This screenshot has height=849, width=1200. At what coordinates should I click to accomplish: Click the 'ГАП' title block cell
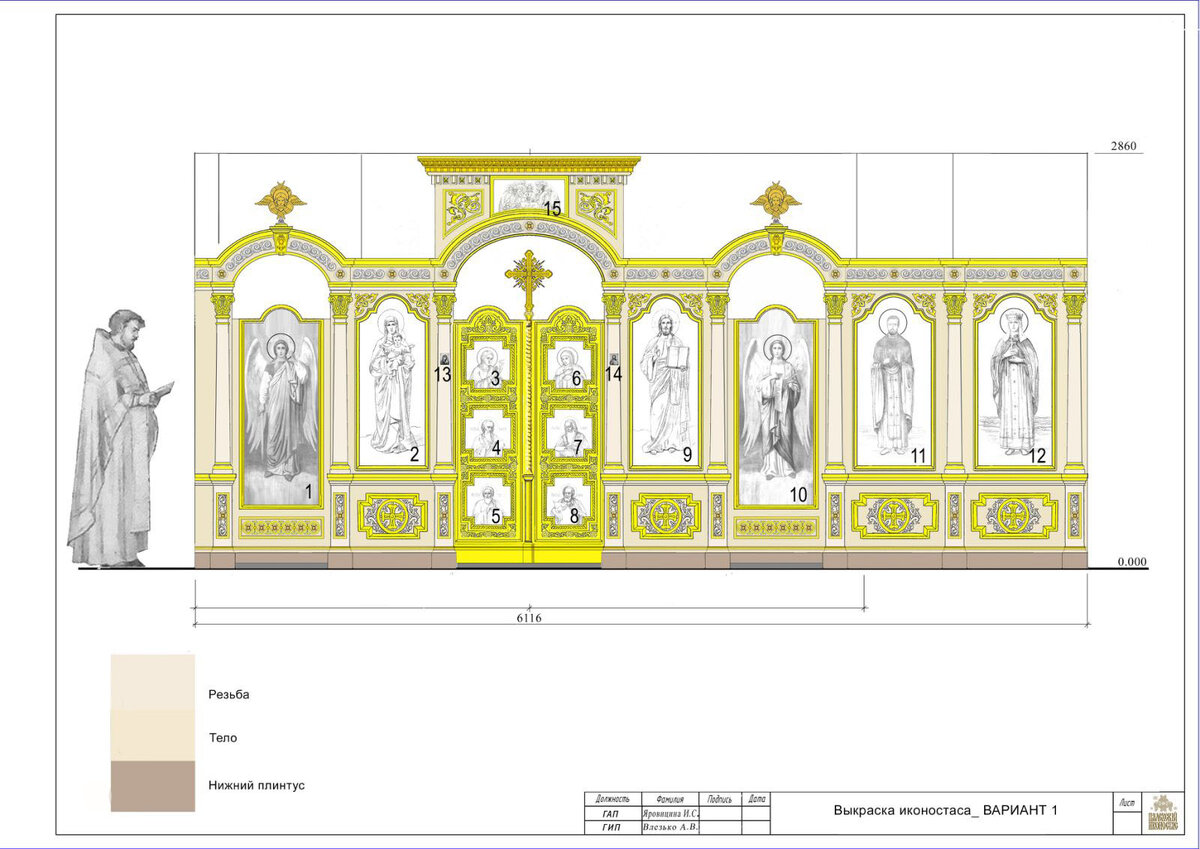point(612,814)
